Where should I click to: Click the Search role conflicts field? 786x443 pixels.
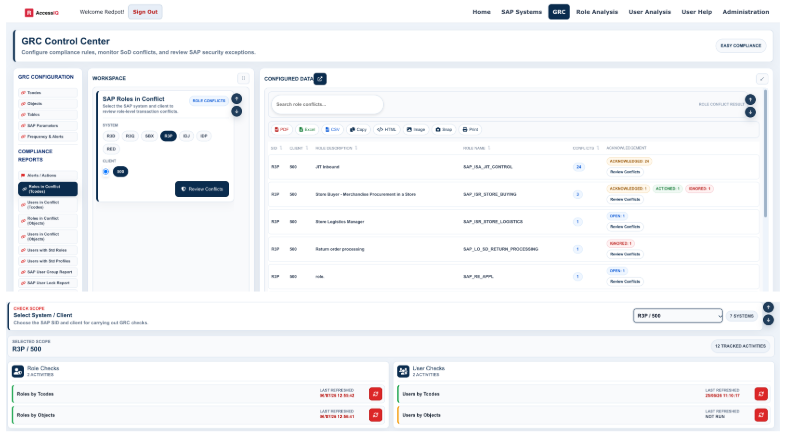pyautogui.click(x=327, y=104)
